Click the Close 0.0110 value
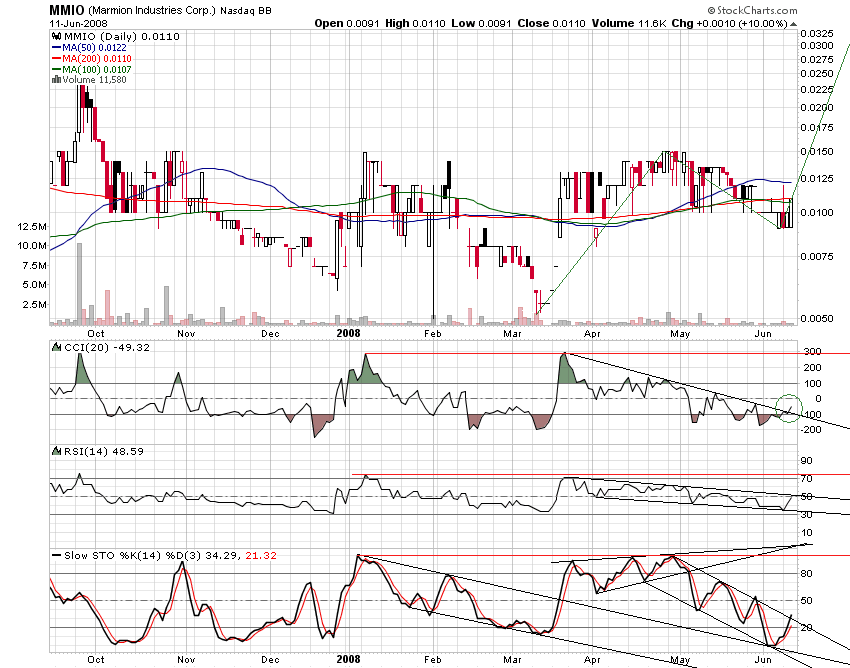This screenshot has height=668, width=850. [x=552, y=23]
